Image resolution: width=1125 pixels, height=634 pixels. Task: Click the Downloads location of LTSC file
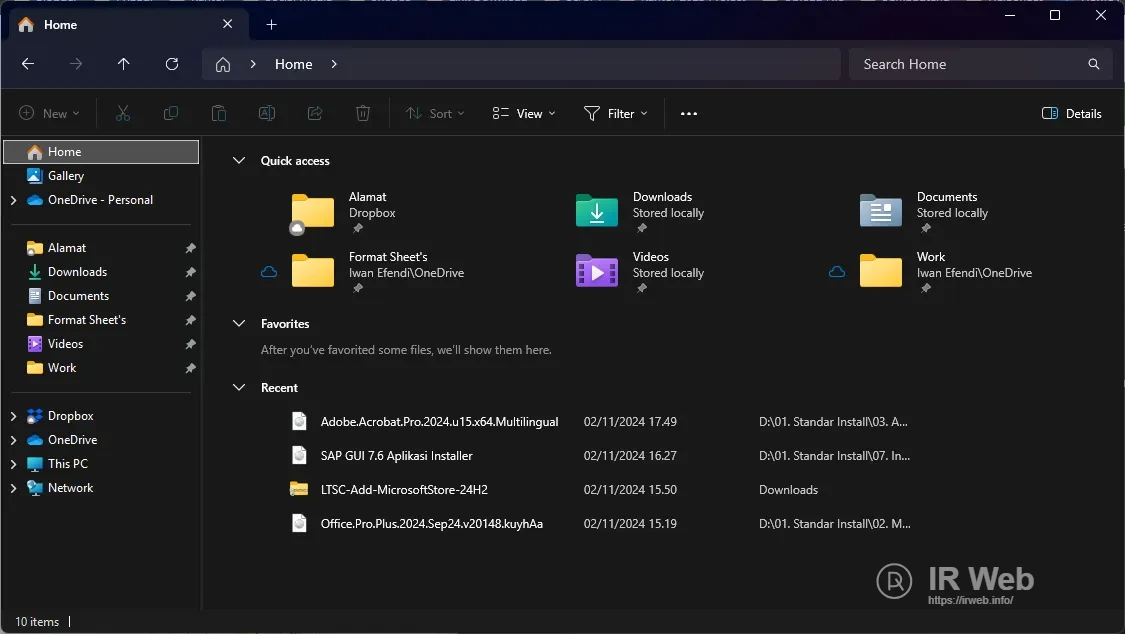788,490
